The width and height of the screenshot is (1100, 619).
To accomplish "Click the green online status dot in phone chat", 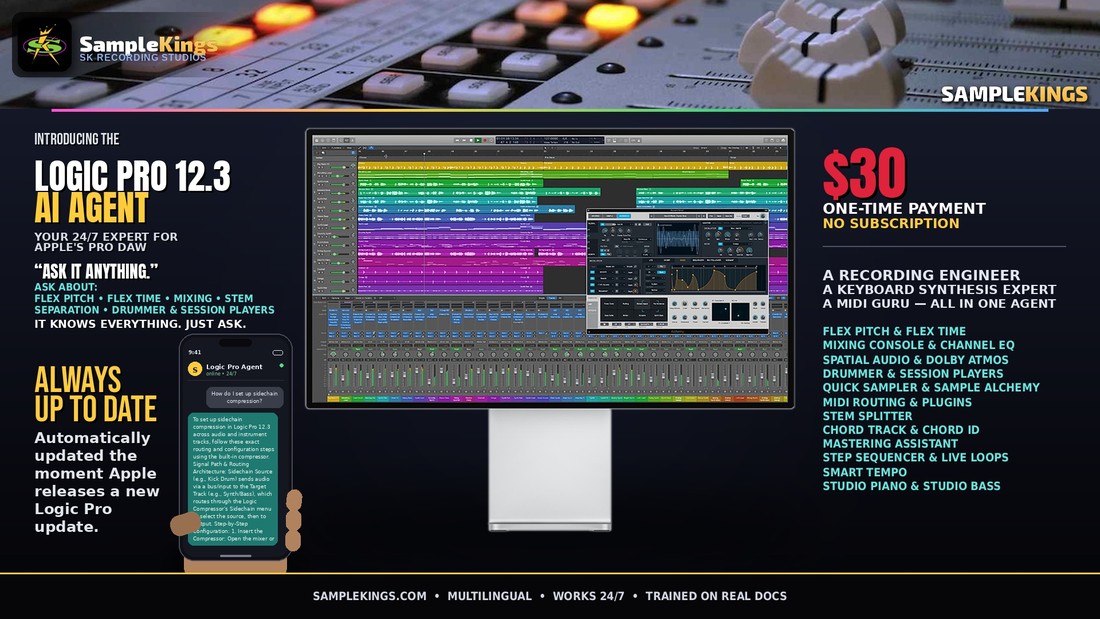I will point(281,366).
